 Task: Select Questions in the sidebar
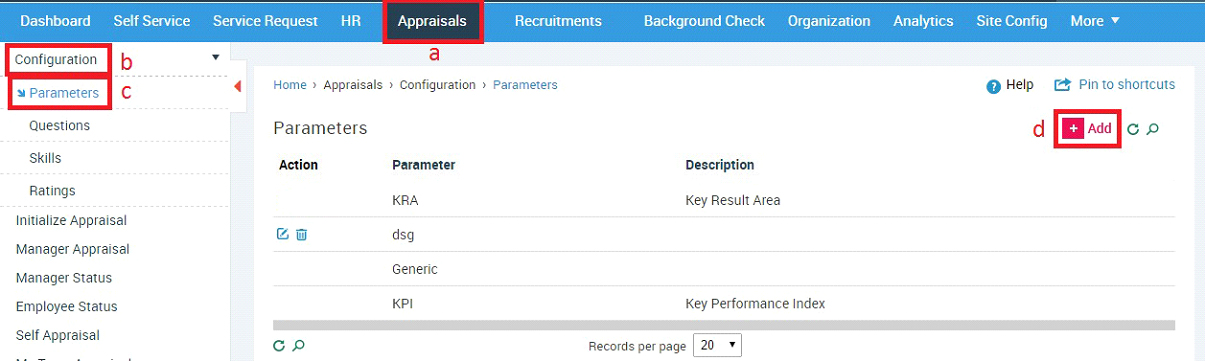pyautogui.click(x=60, y=126)
